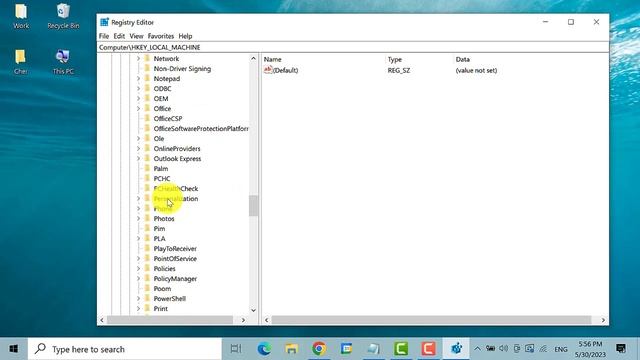Image resolution: width=640 pixels, height=360 pixels.
Task: Open the network icon in system tray
Action: click(x=543, y=349)
